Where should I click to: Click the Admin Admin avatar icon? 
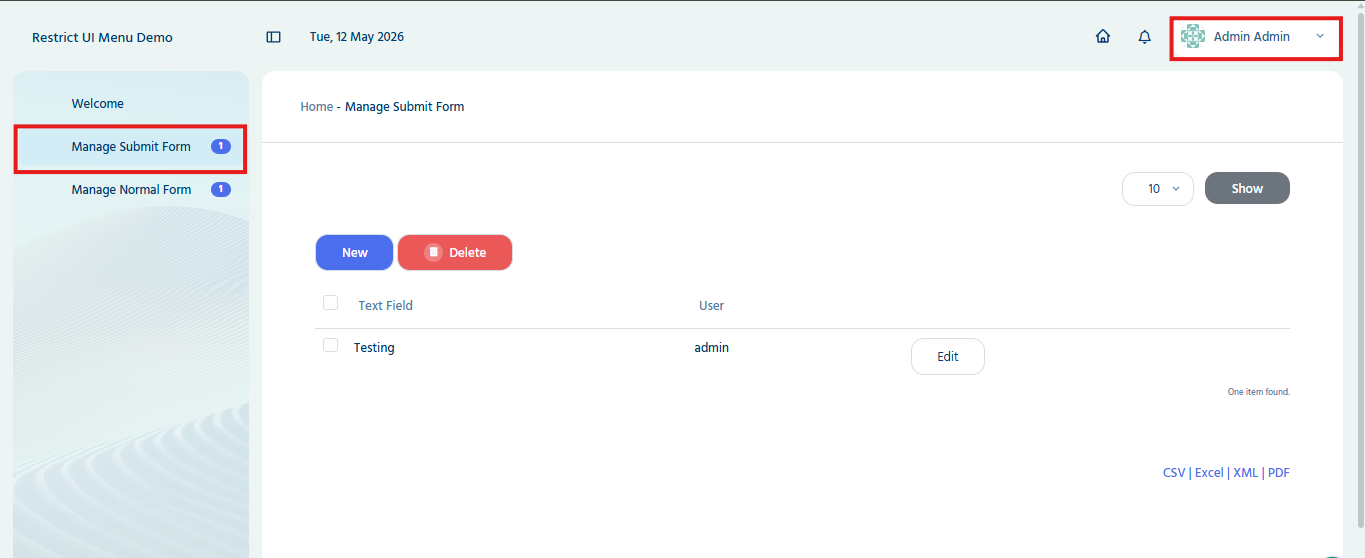tap(1192, 36)
